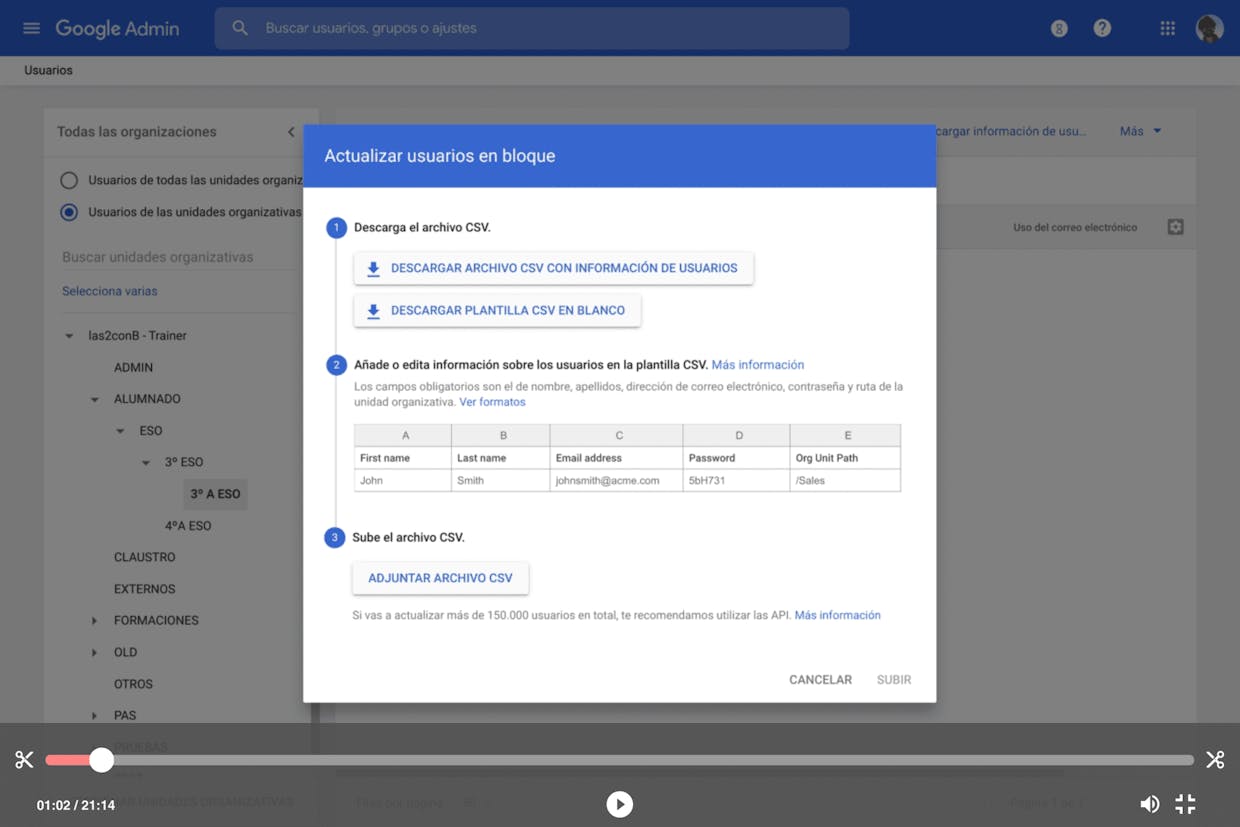Click the 'Last name' header cell
This screenshot has width=1240, height=827.
point(500,458)
